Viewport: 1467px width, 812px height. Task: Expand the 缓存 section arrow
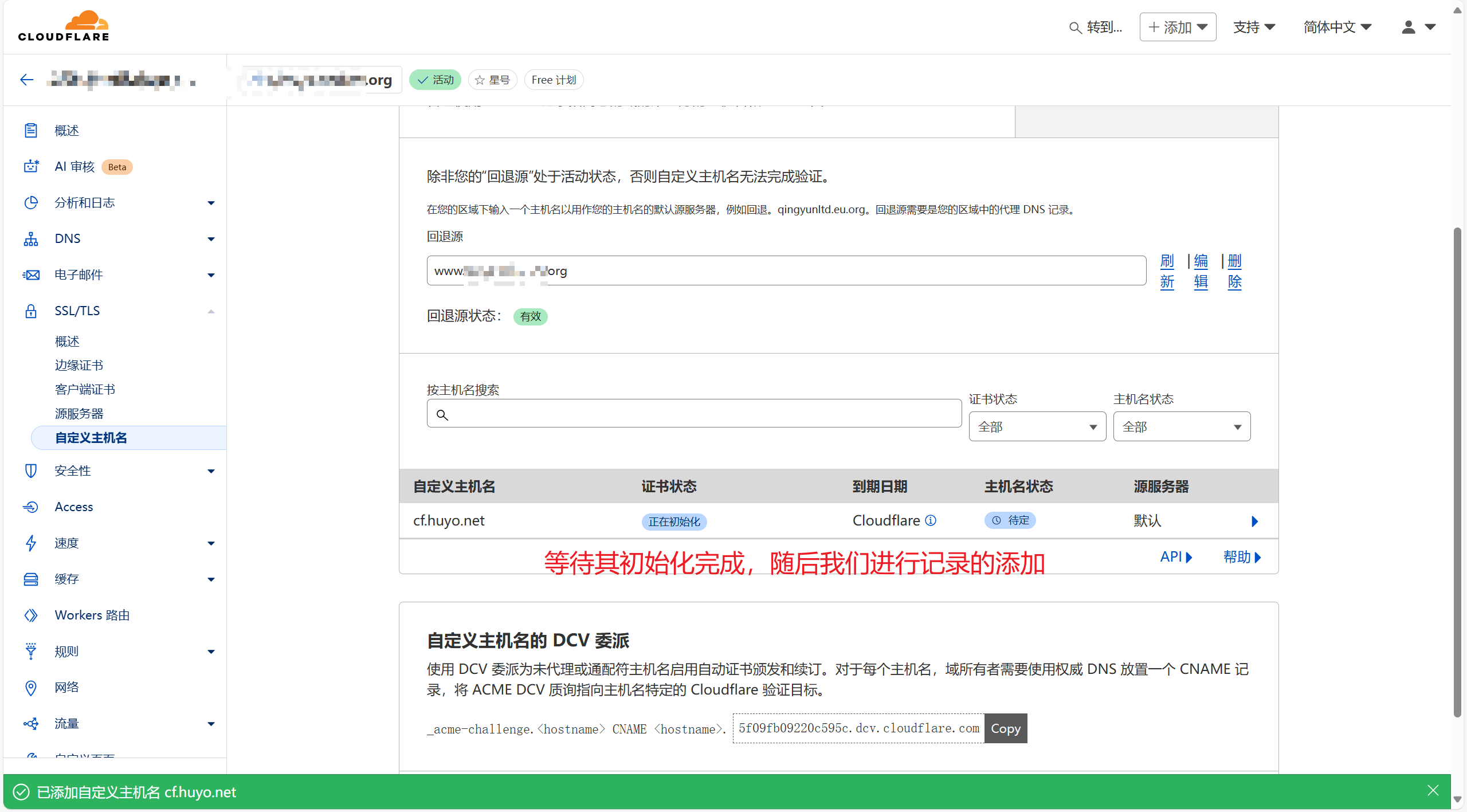tap(211, 580)
